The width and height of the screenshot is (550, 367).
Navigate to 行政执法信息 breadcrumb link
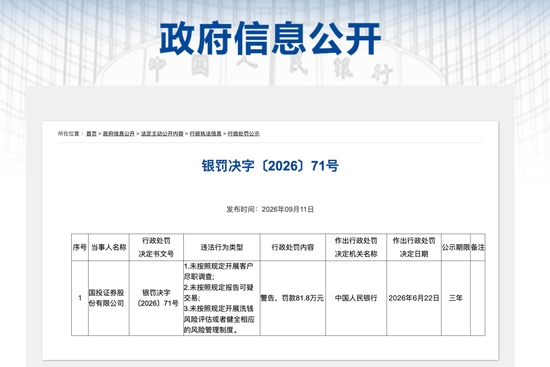pos(206,134)
